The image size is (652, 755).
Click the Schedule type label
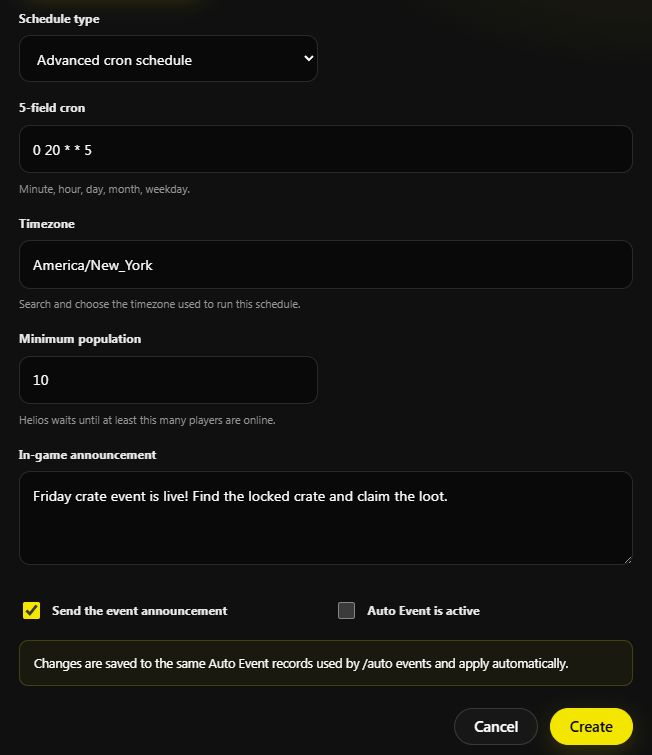click(x=59, y=19)
